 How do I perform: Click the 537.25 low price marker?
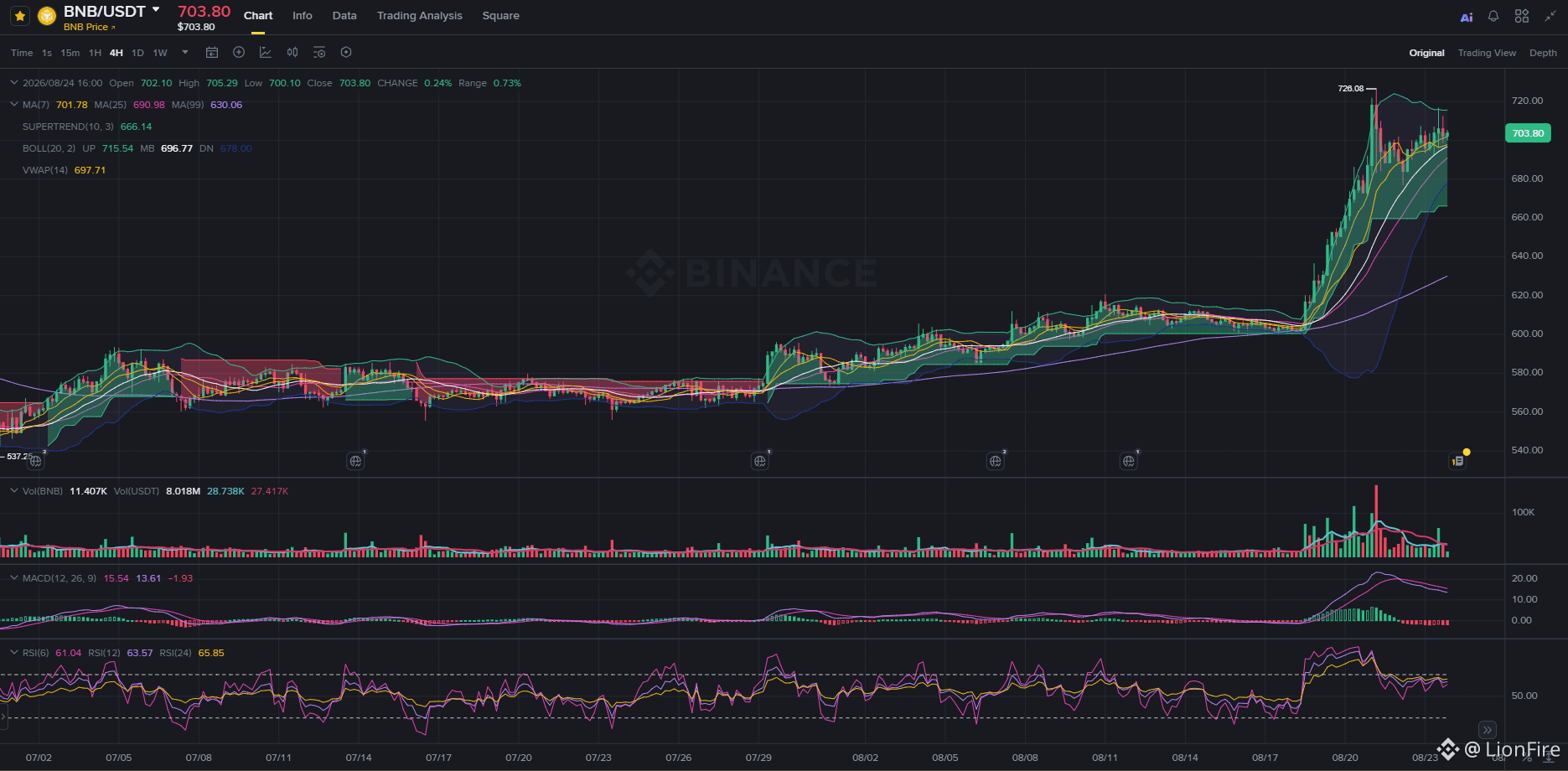pos(19,457)
